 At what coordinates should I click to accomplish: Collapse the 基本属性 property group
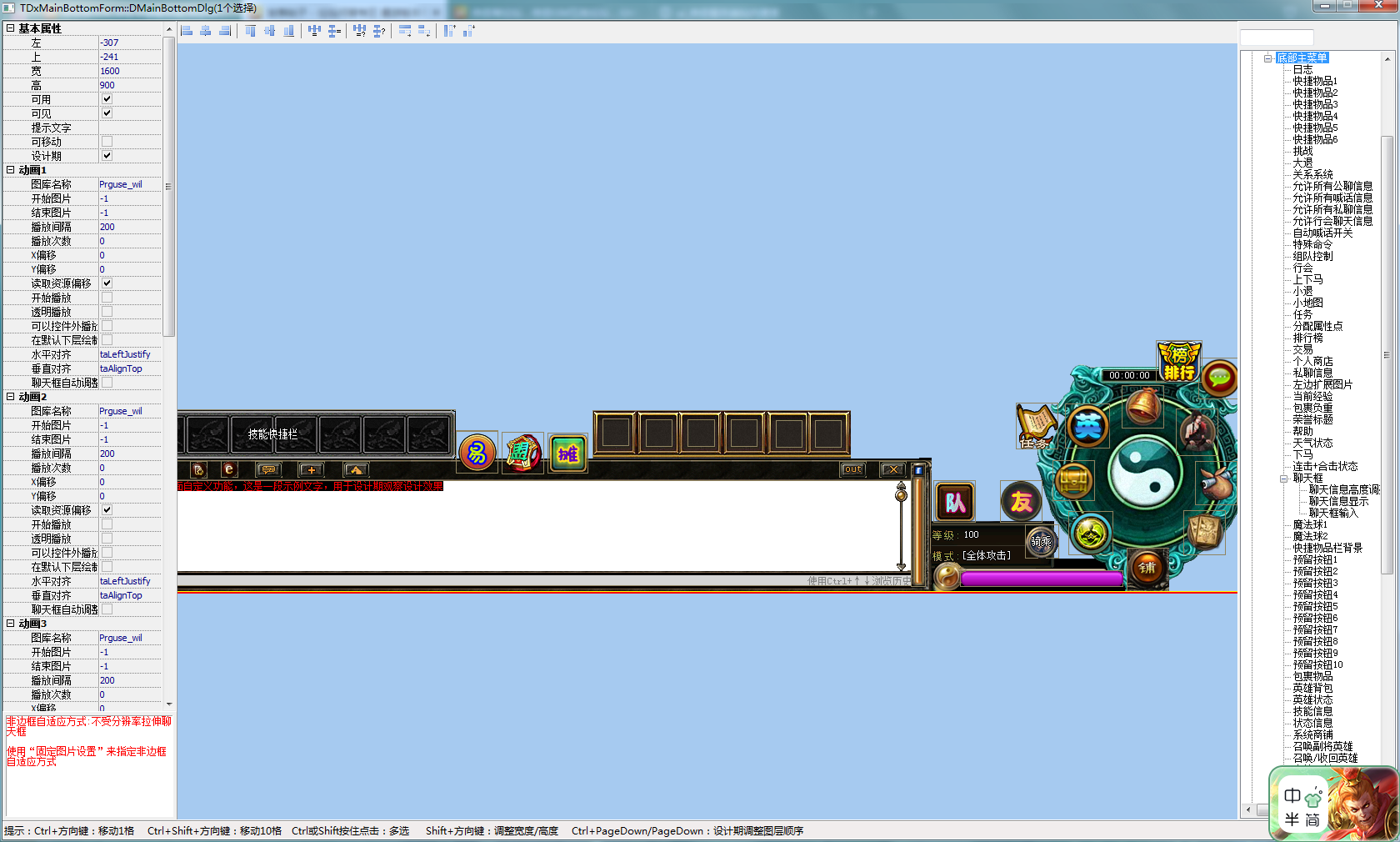pos(11,28)
